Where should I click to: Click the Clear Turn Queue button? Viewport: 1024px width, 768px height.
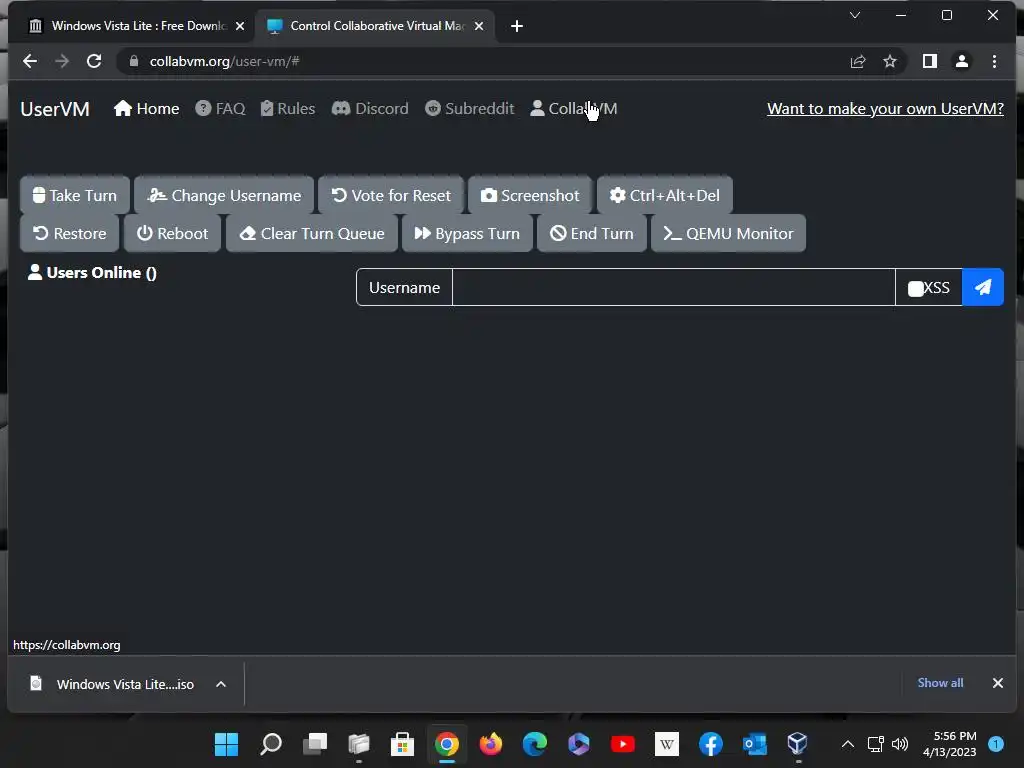tap(312, 233)
